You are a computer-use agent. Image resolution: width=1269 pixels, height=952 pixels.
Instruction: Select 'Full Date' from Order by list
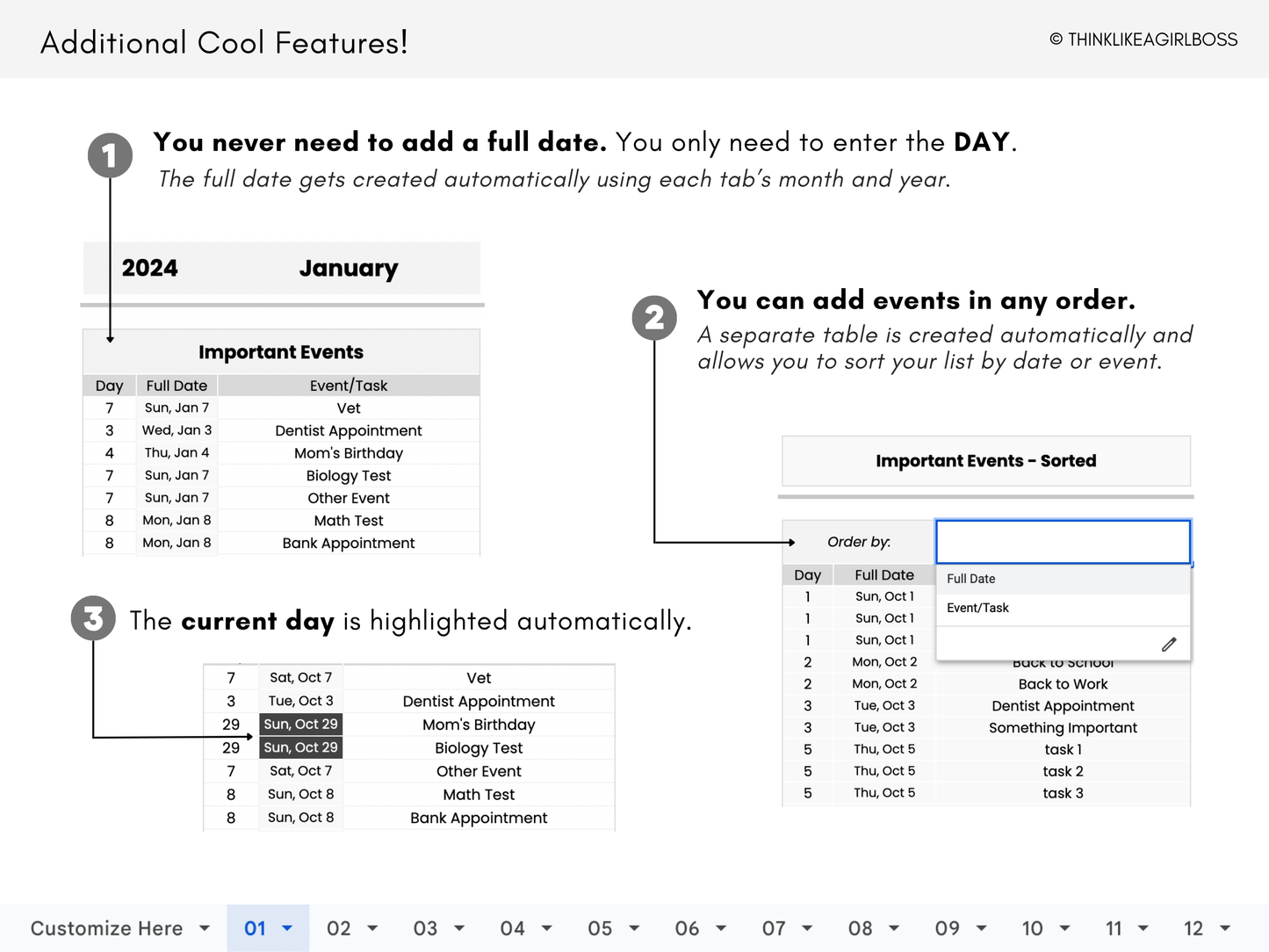tap(970, 579)
